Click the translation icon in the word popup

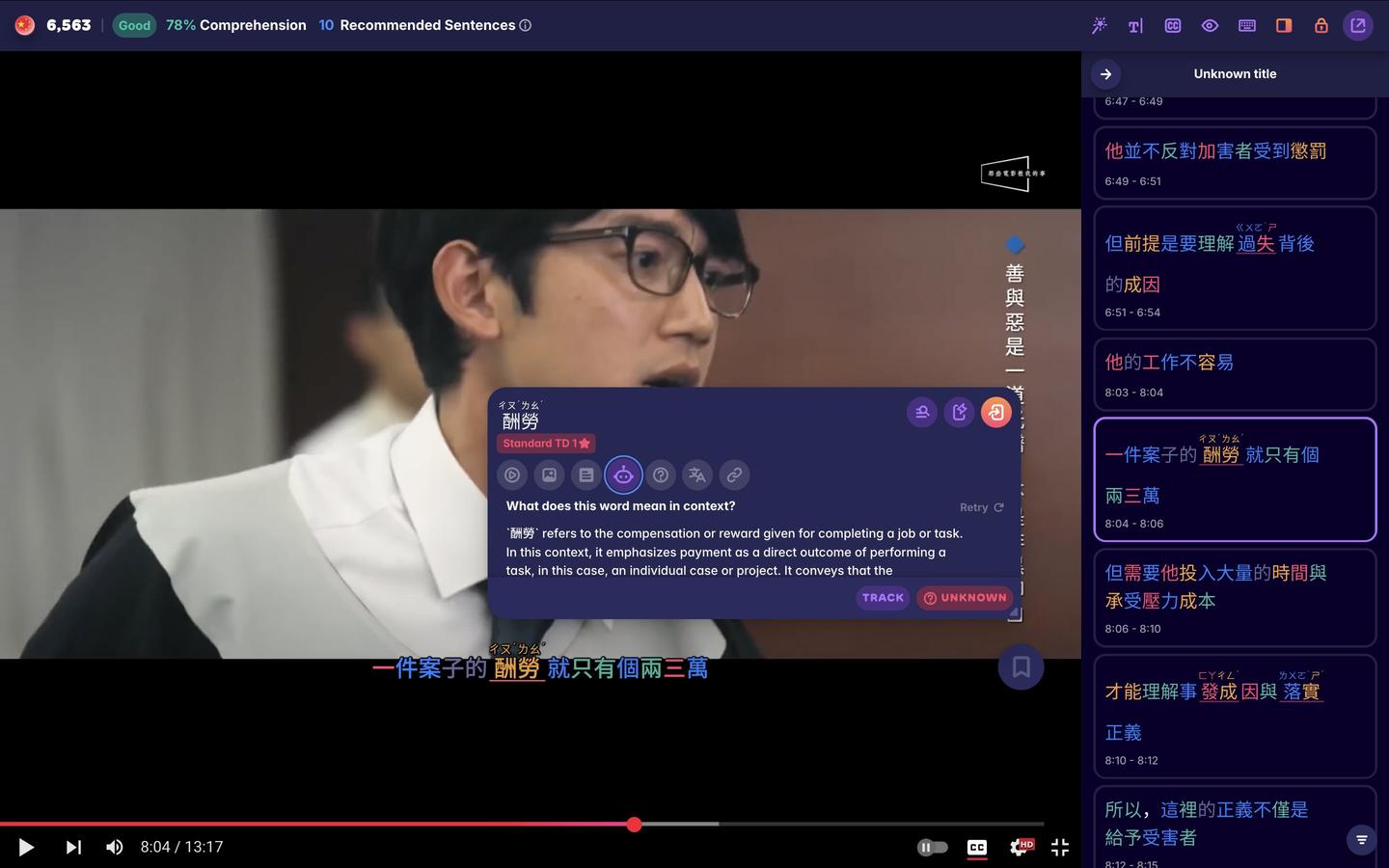[696, 475]
